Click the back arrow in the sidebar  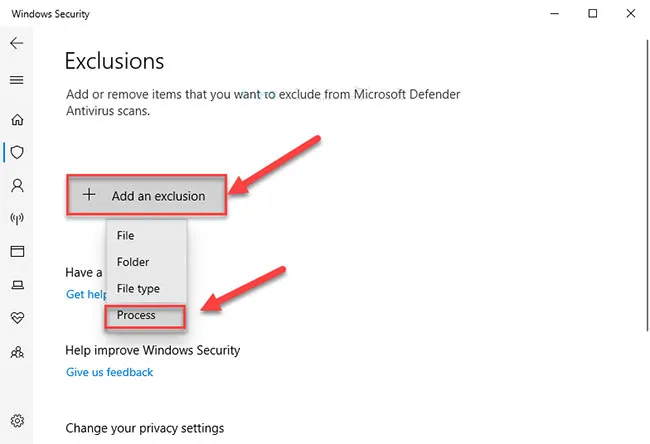pyautogui.click(x=16, y=44)
